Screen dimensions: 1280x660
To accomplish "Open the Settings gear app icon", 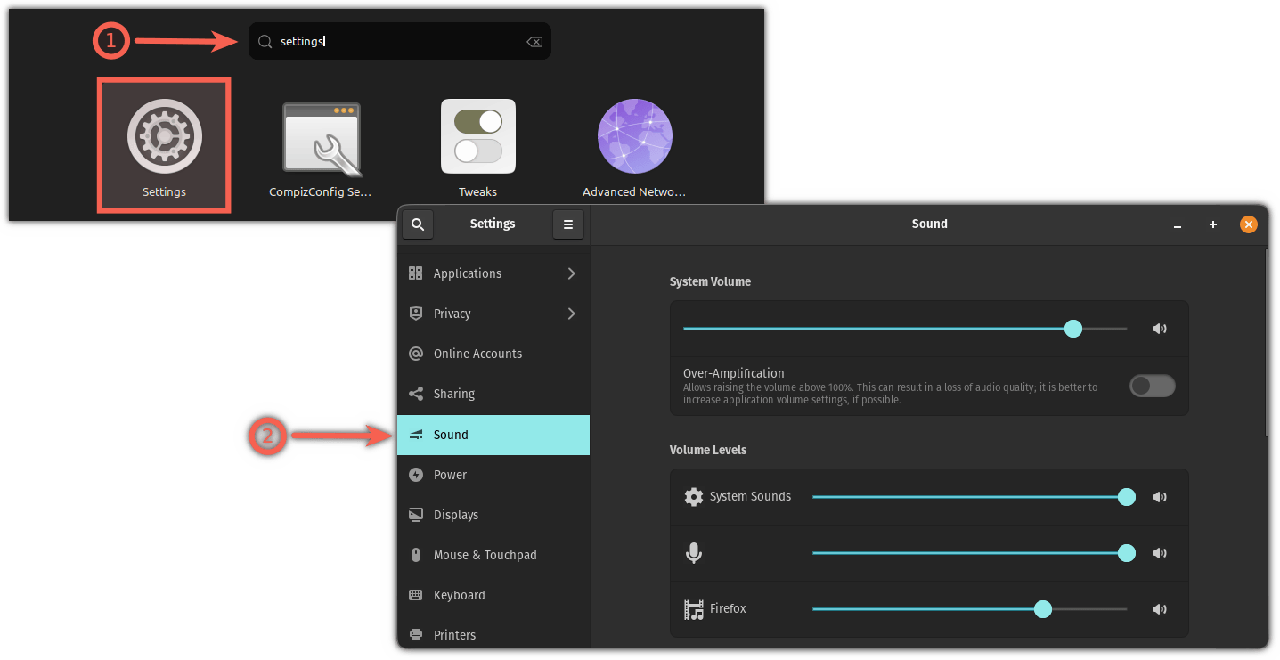I will 164,137.
